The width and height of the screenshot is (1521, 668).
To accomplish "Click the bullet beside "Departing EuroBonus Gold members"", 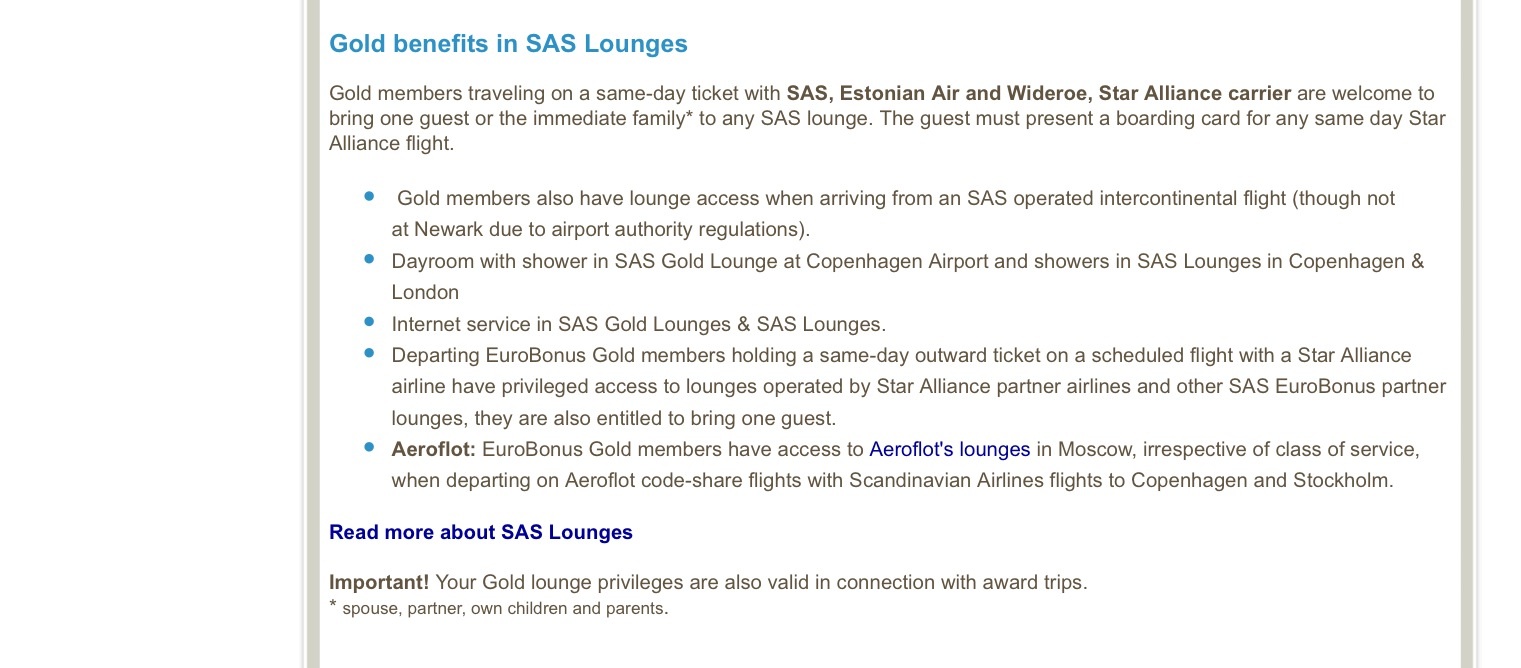I will tap(370, 353).
